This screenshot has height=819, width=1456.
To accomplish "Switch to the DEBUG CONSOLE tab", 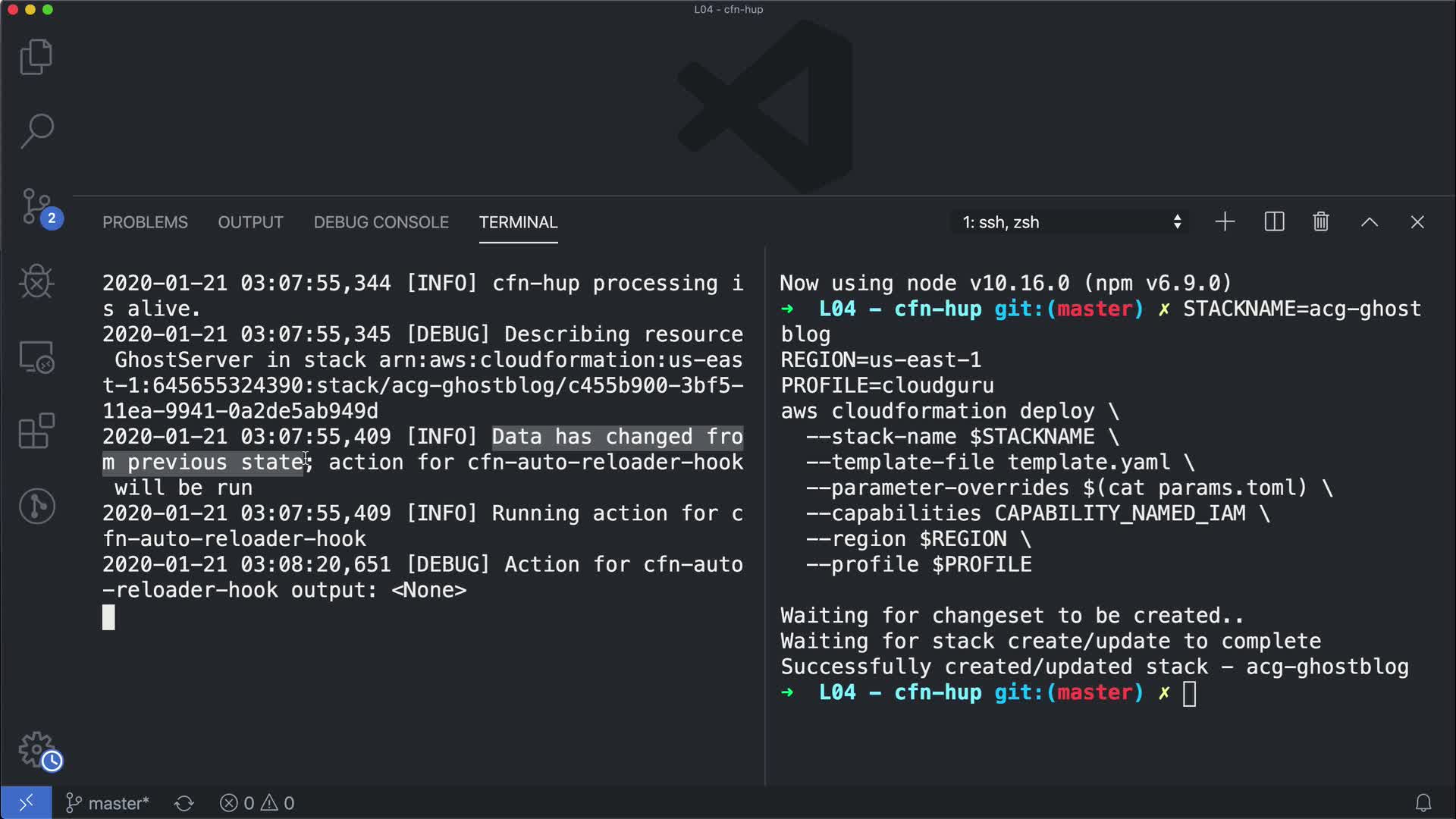I will [381, 222].
